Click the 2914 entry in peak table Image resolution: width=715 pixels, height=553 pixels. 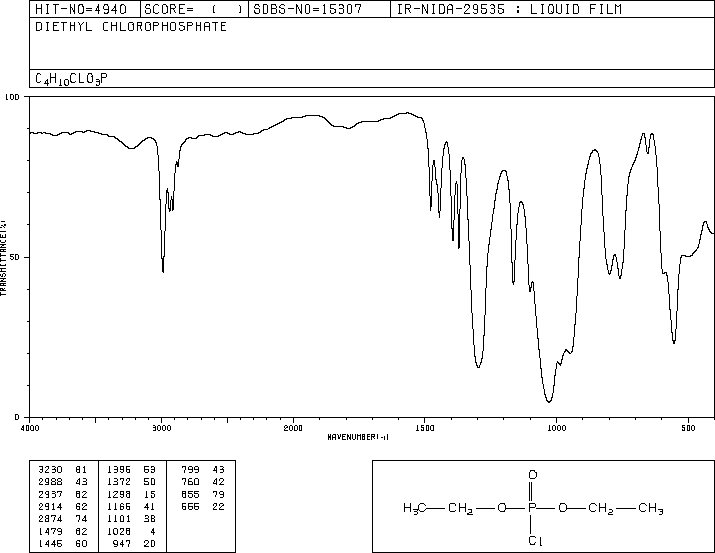click(50, 506)
